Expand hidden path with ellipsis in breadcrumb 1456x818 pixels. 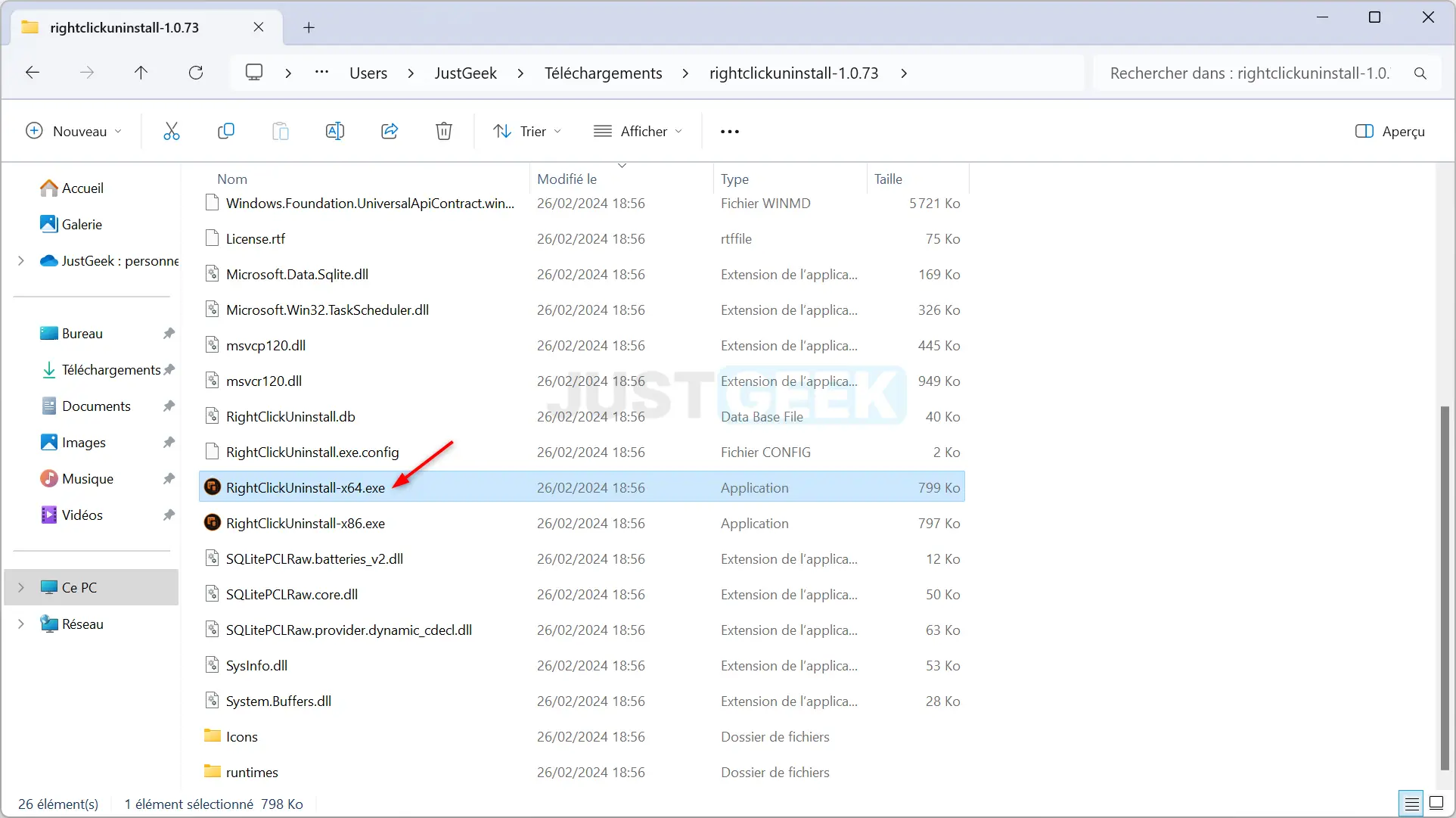[321, 73]
